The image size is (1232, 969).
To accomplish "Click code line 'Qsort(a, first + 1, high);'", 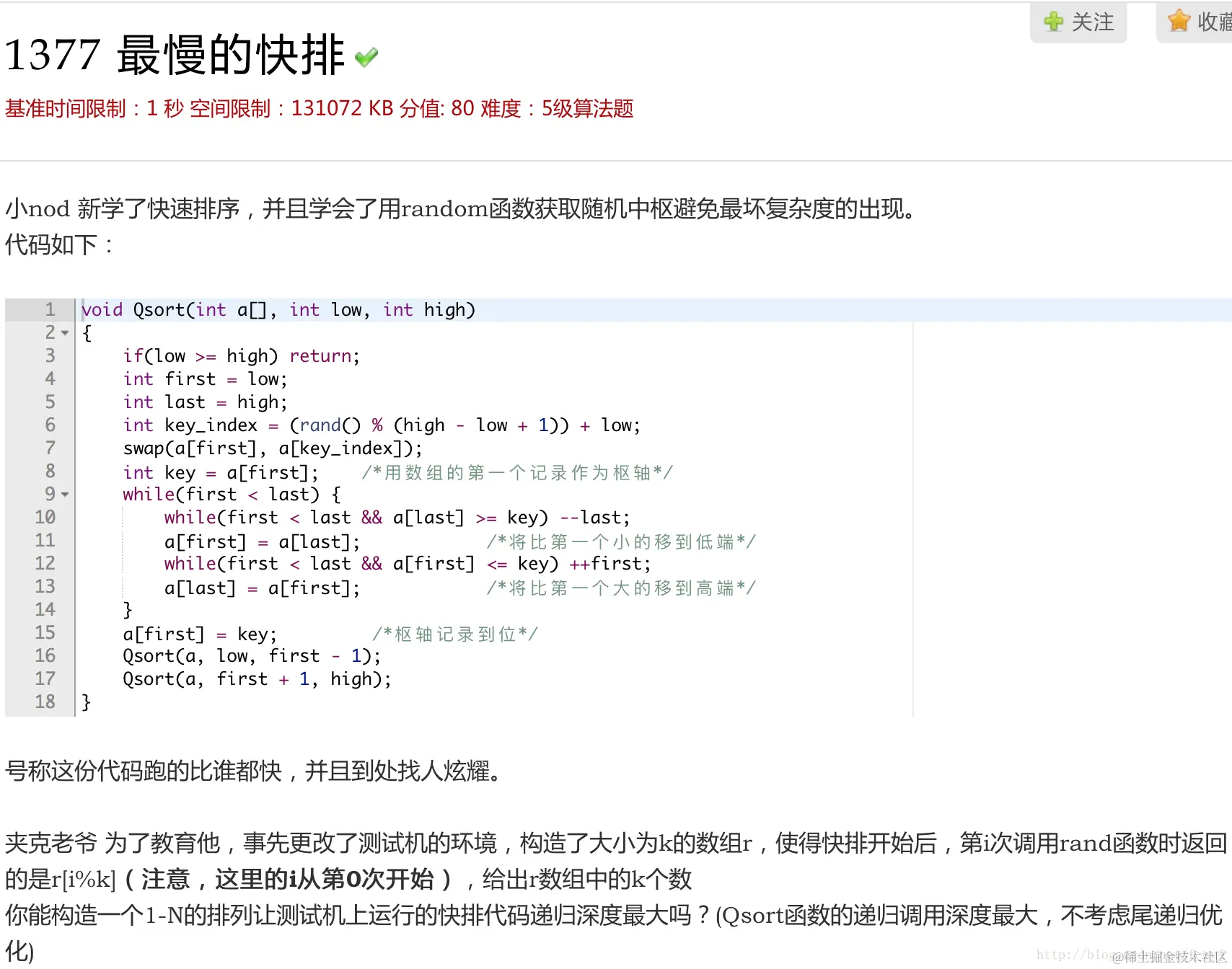I will pyautogui.click(x=257, y=679).
